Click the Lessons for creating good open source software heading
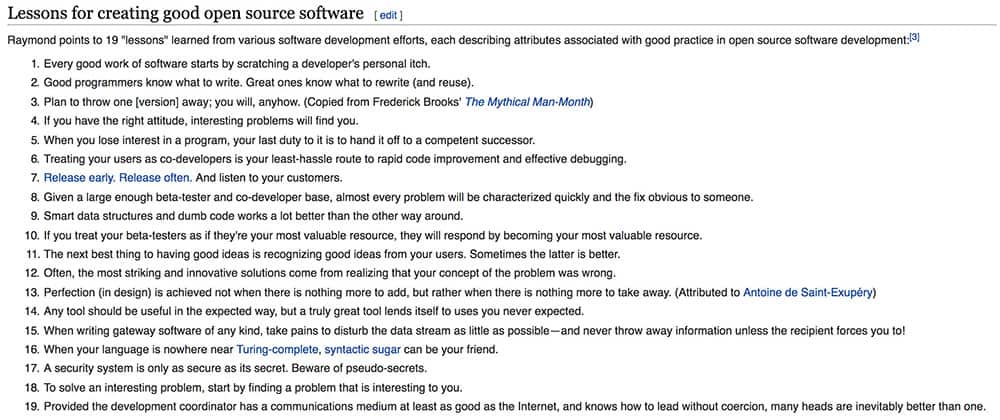The image size is (1000, 420). click(x=185, y=13)
